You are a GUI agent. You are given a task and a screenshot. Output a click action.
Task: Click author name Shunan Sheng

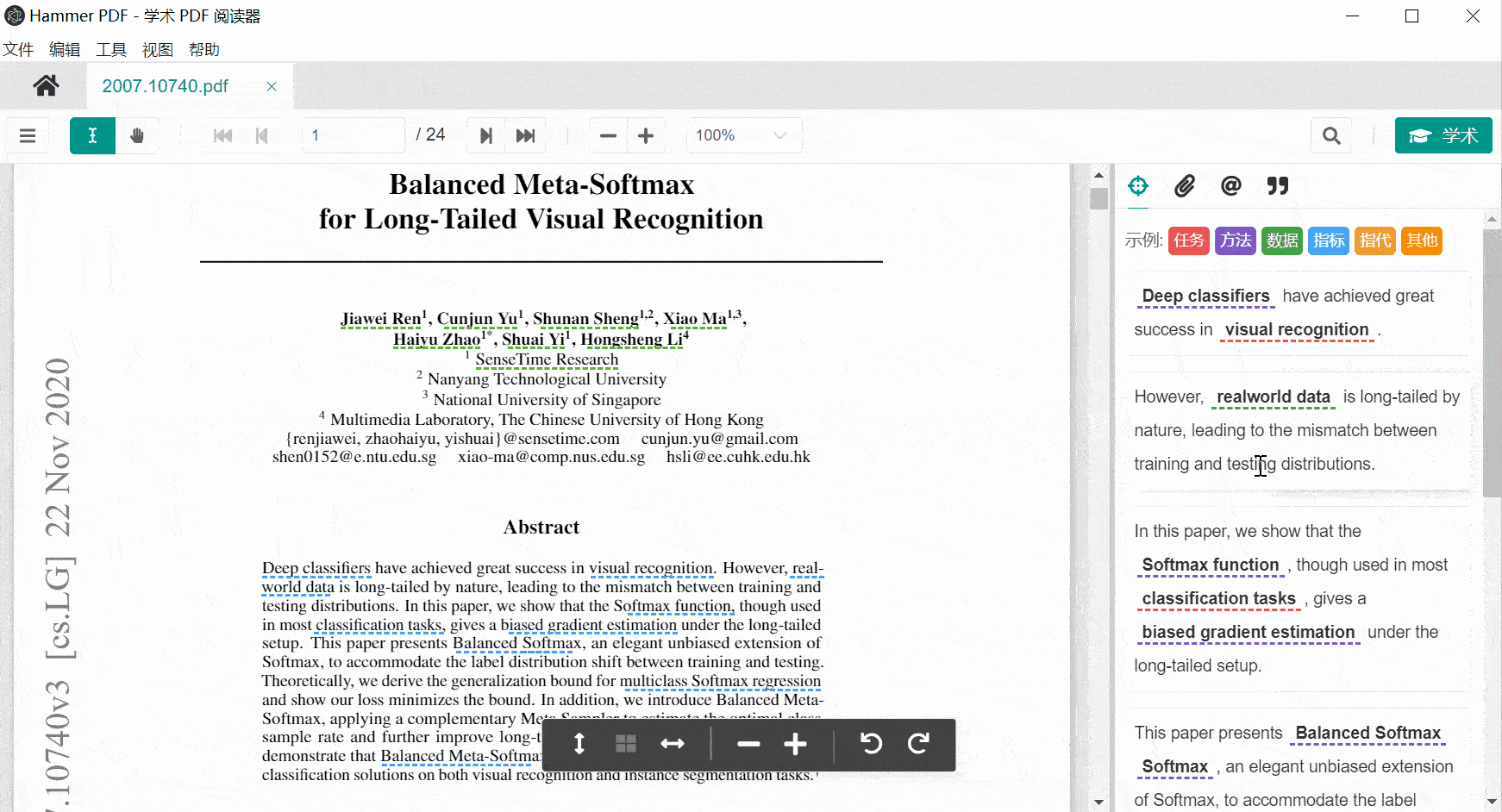[585, 319]
